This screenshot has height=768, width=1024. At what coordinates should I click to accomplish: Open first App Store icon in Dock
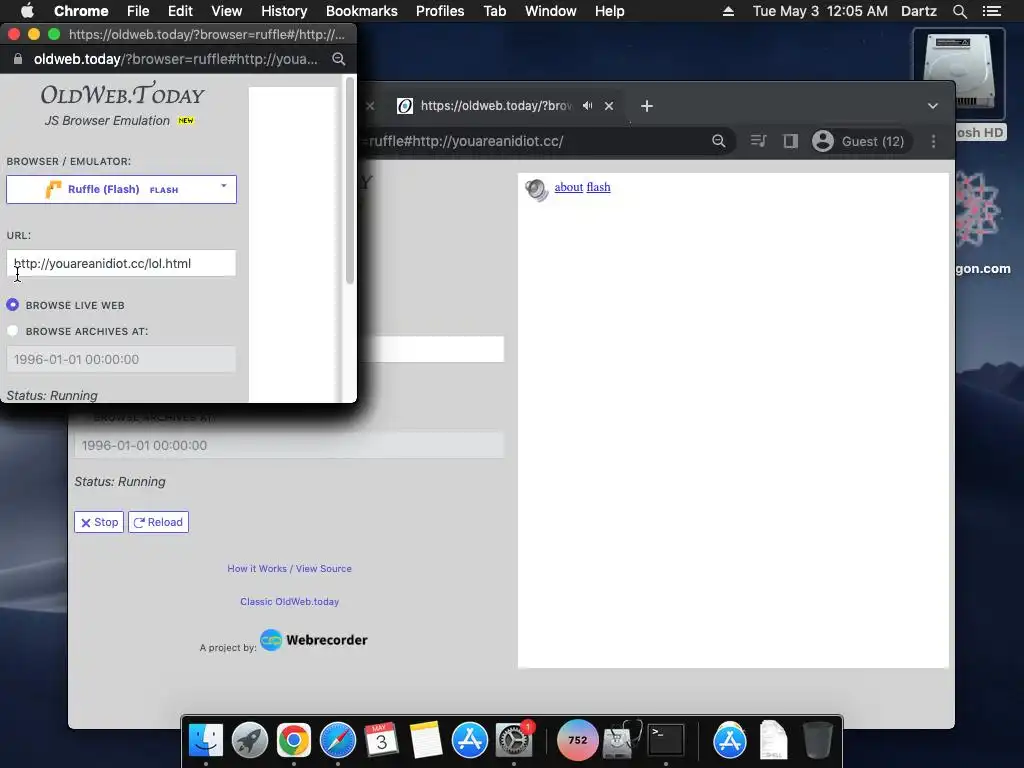pyautogui.click(x=470, y=740)
